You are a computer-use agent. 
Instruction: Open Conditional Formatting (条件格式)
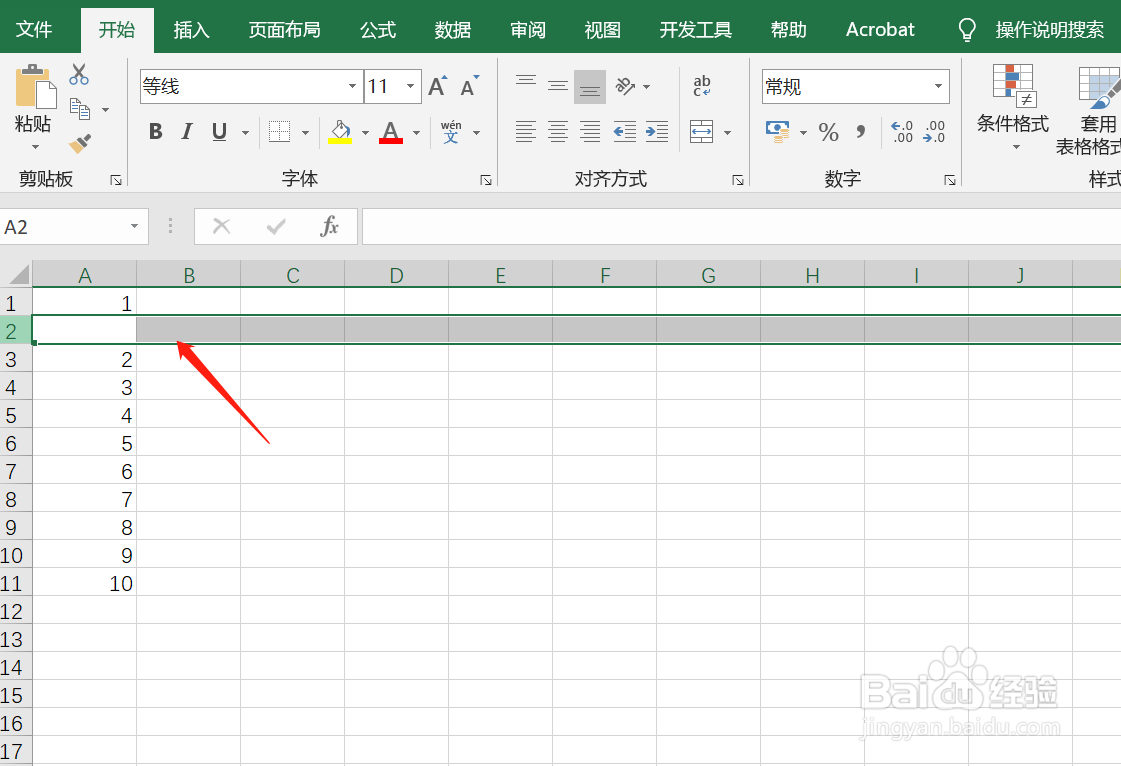1013,107
